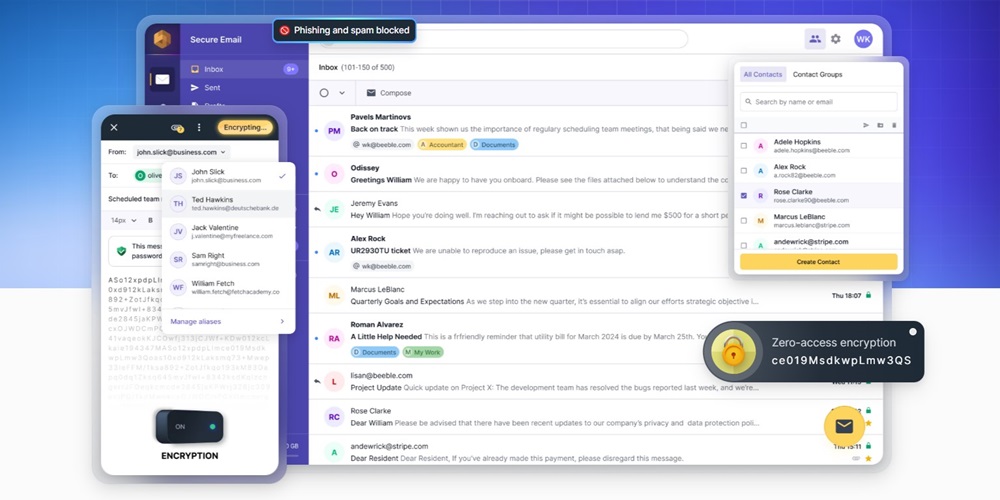1000x500 pixels.
Task: Open the contacts people icon in header
Action: (815, 39)
